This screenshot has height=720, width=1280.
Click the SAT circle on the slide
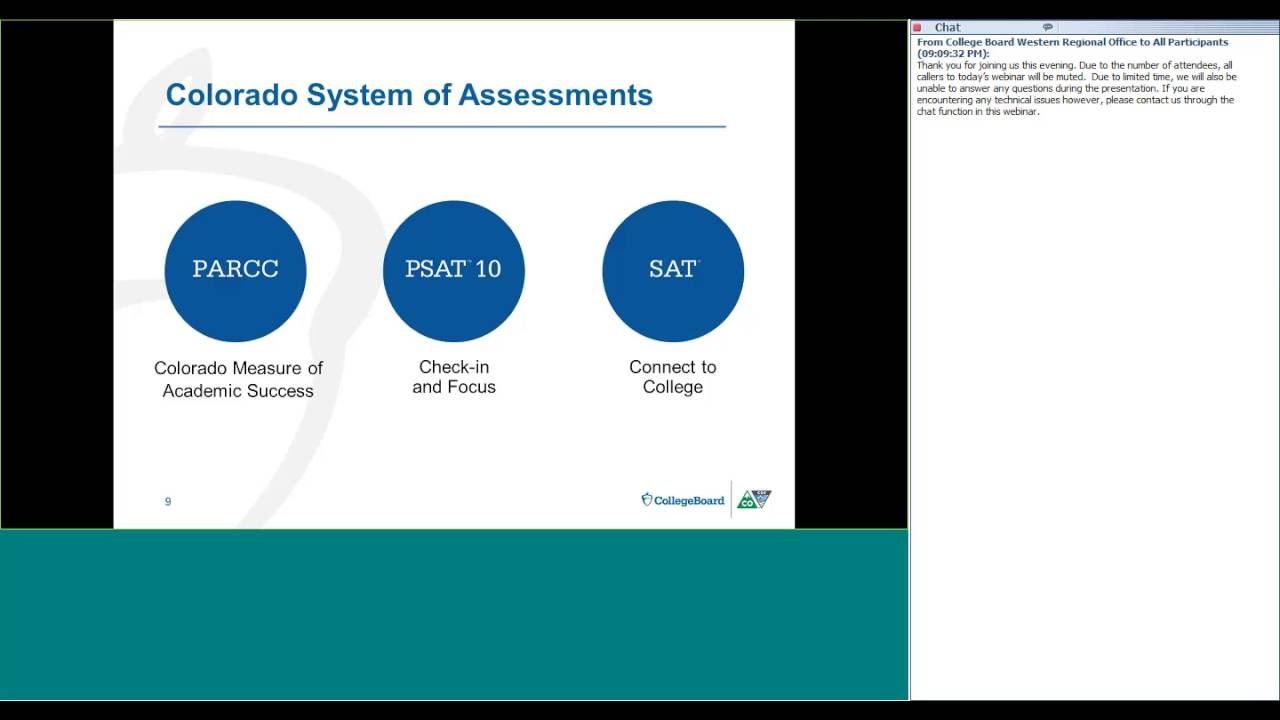[x=673, y=271]
